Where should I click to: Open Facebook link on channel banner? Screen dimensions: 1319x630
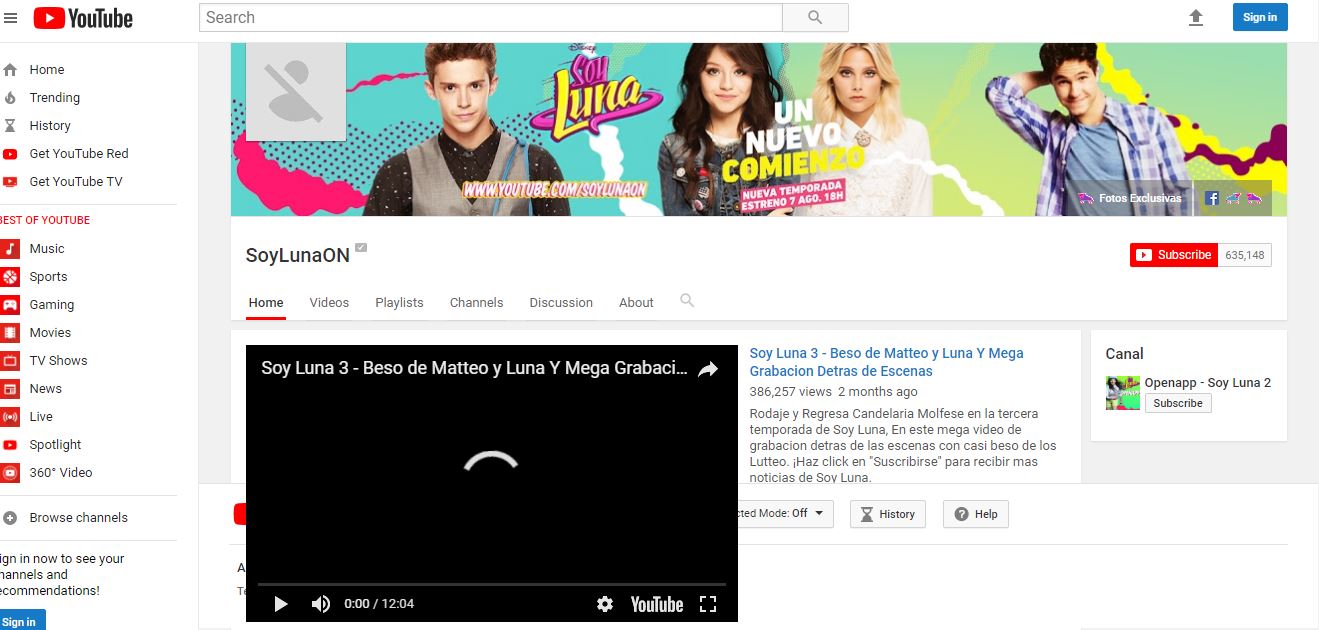point(1212,198)
